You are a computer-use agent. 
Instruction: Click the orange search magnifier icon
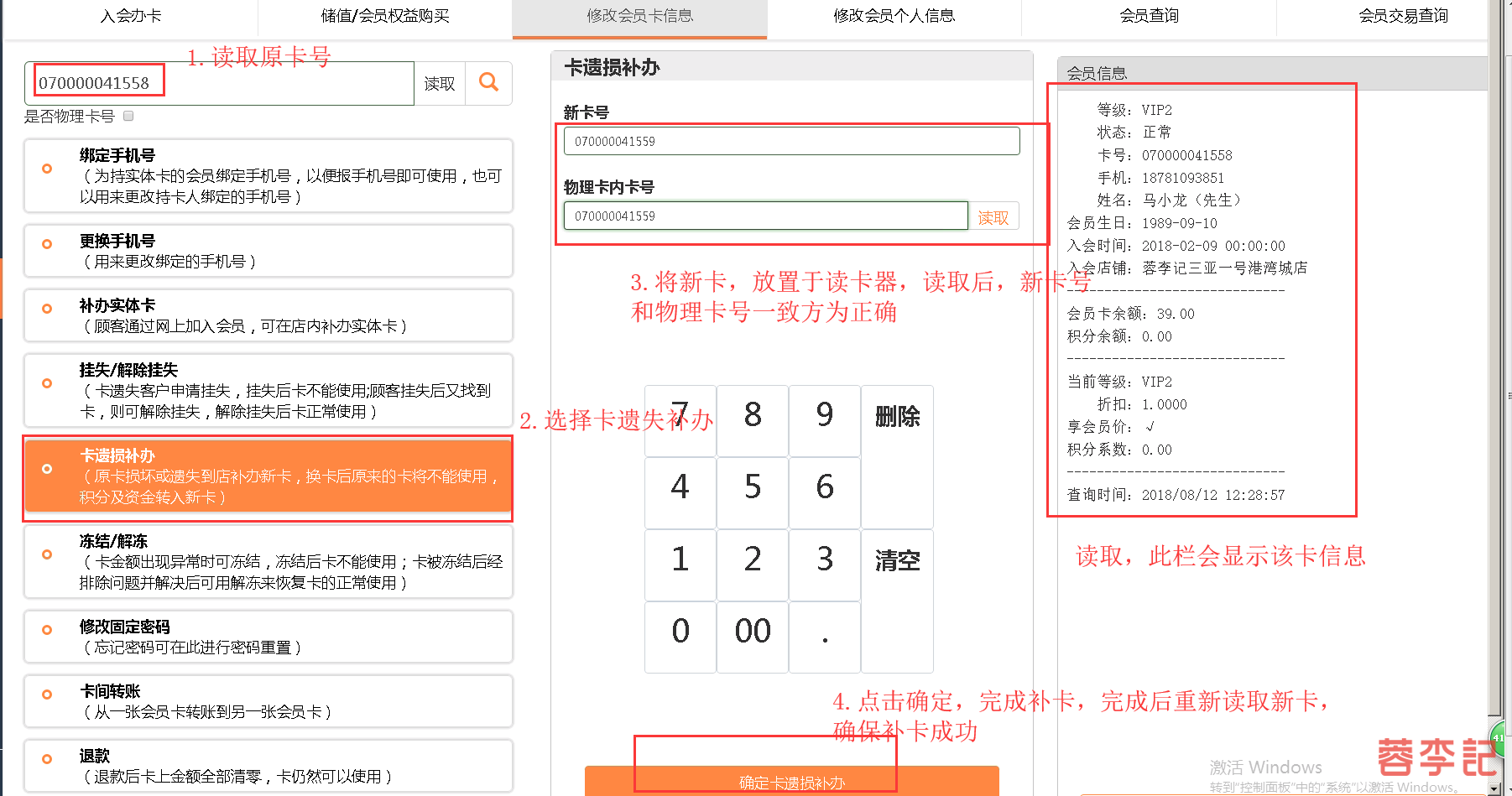click(x=488, y=82)
